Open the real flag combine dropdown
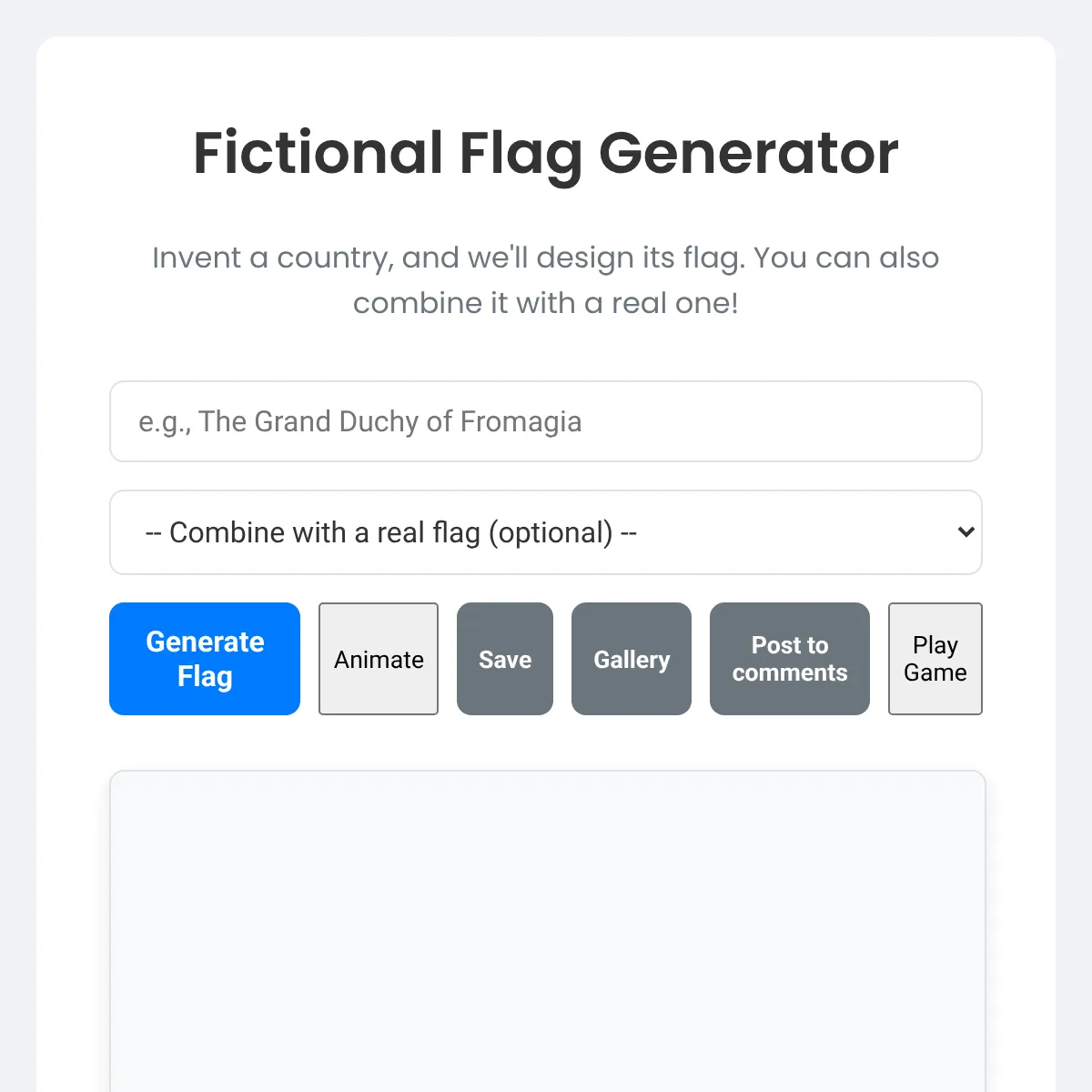This screenshot has width=1092, height=1092. pyautogui.click(x=546, y=532)
